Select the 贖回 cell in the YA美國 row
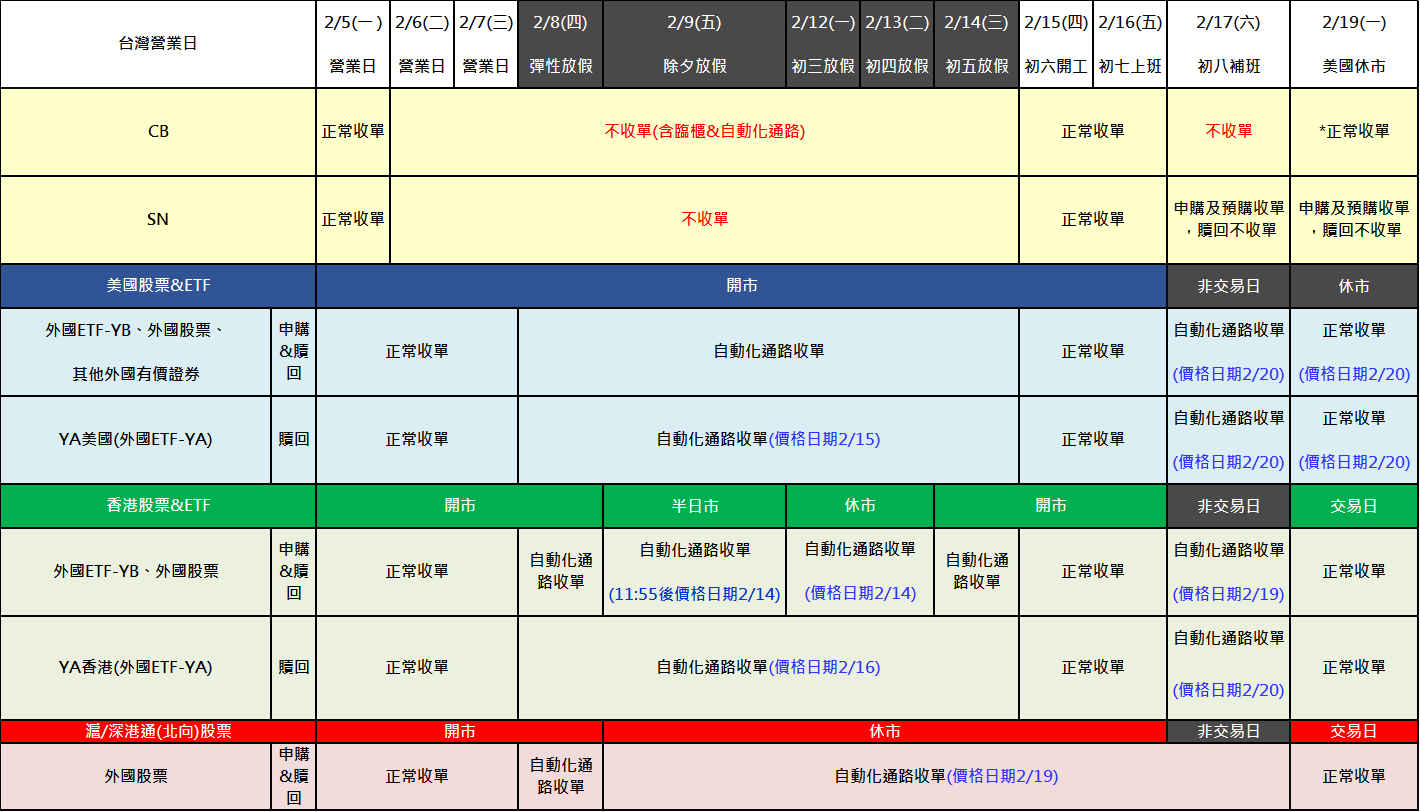 (x=294, y=440)
